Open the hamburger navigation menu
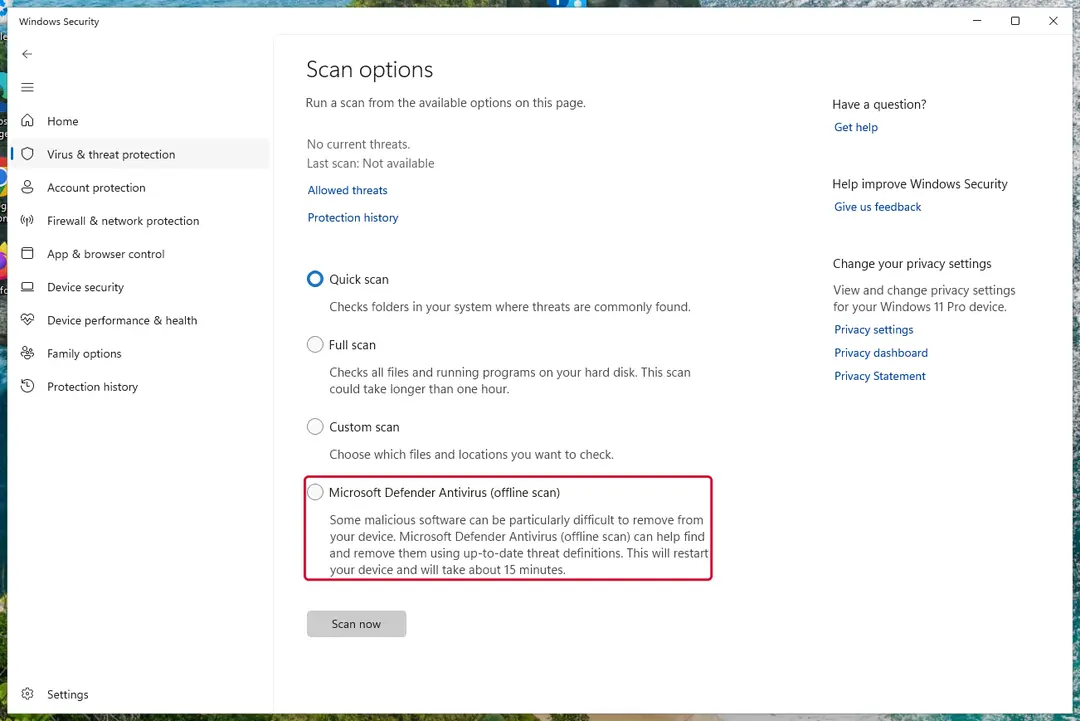The width and height of the screenshot is (1080, 721). tap(28, 87)
